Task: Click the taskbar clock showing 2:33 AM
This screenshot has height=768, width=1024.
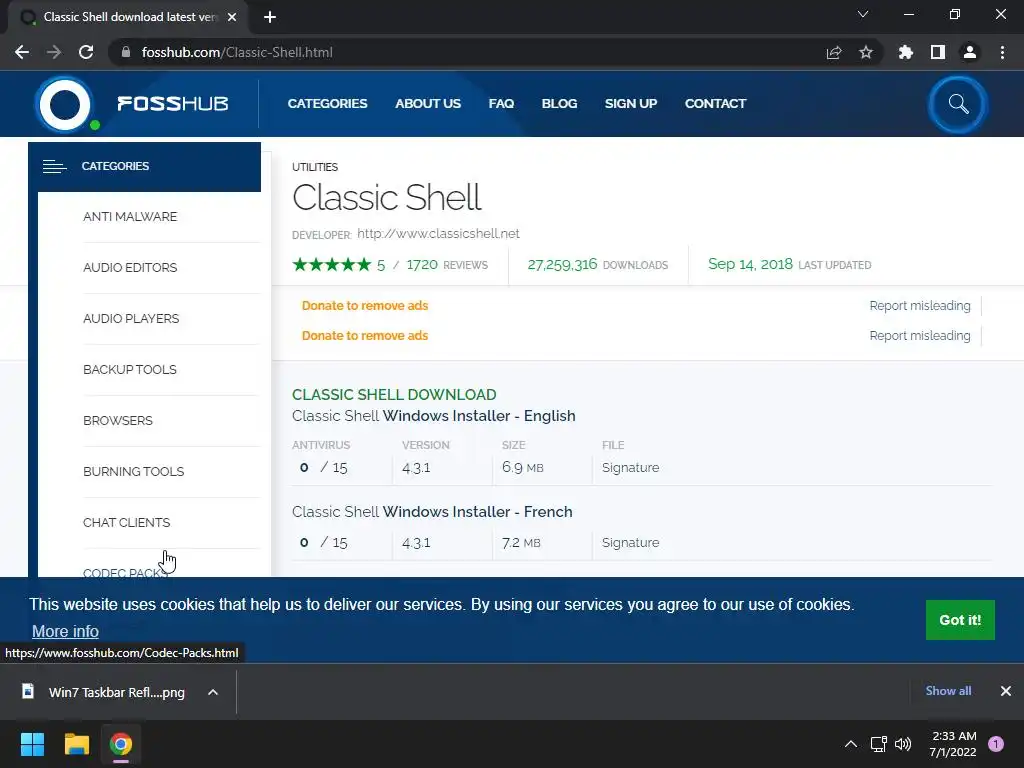Action: click(x=953, y=744)
